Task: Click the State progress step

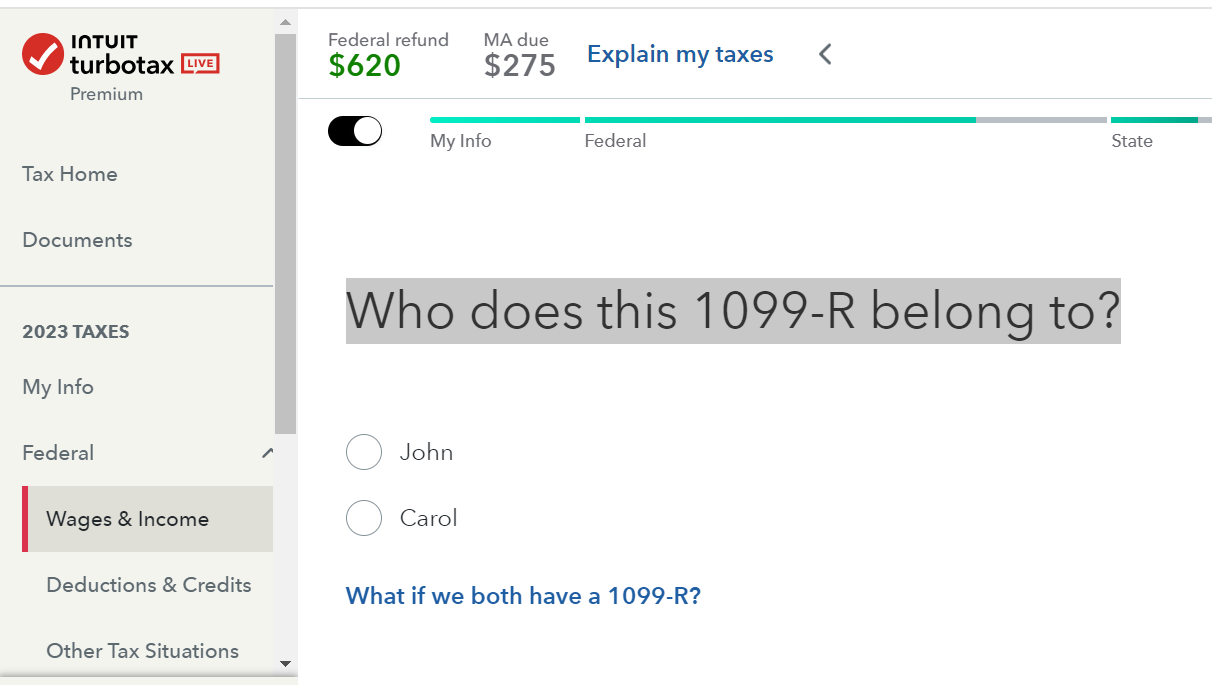Action: (1132, 141)
